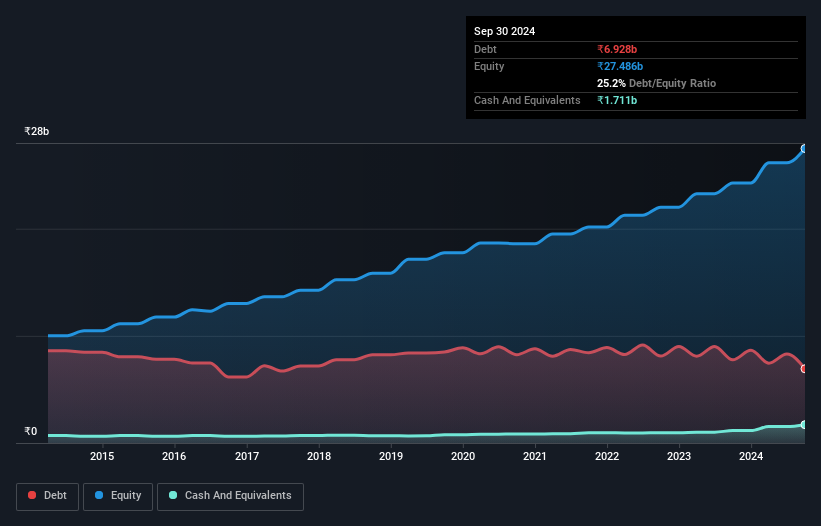Viewport: 821px width, 526px height.
Task: Select the 2021 x-axis label
Action: click(x=535, y=456)
